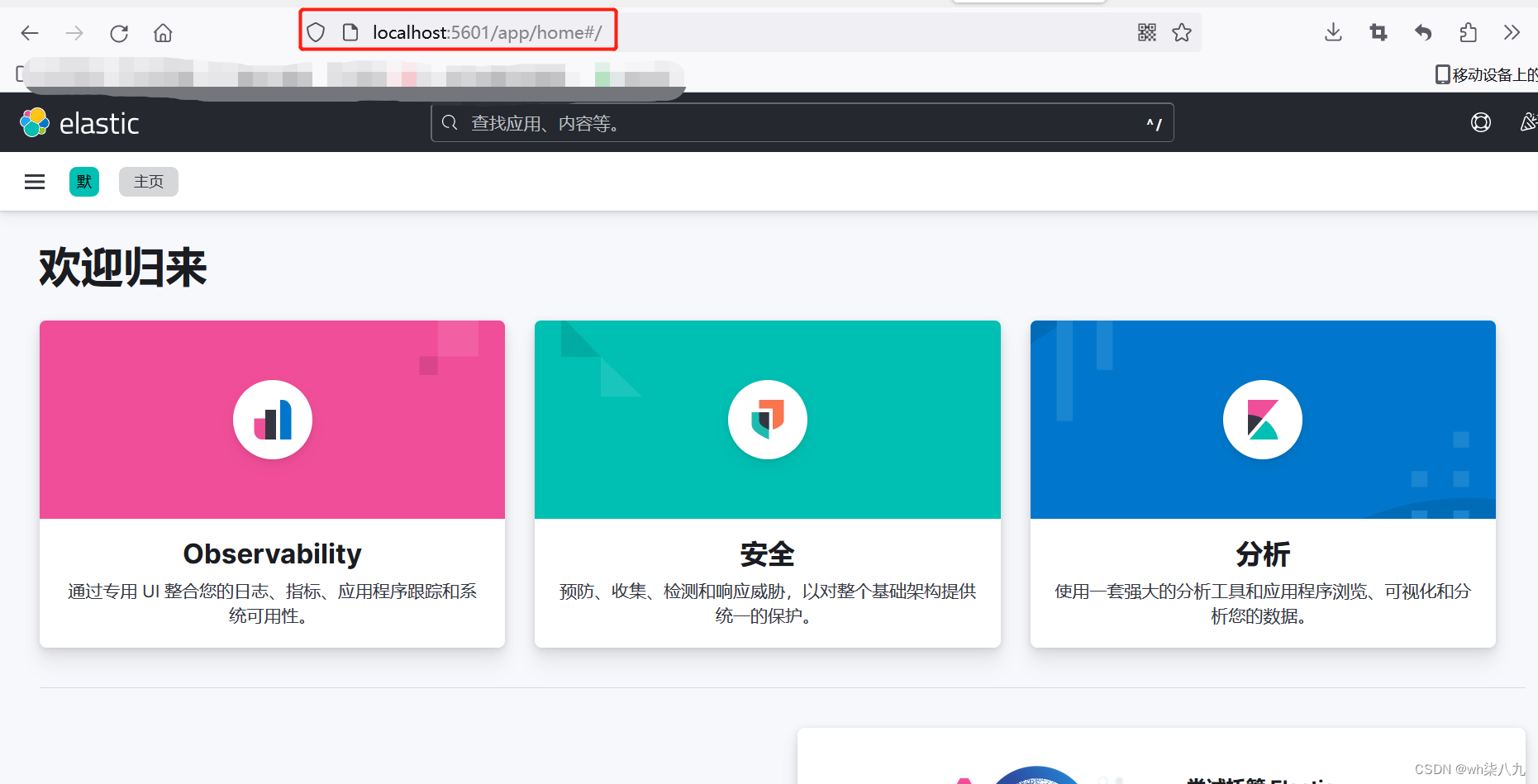Click the Observability bar chart icon
Screen dimensions: 1538x784
click(x=273, y=420)
